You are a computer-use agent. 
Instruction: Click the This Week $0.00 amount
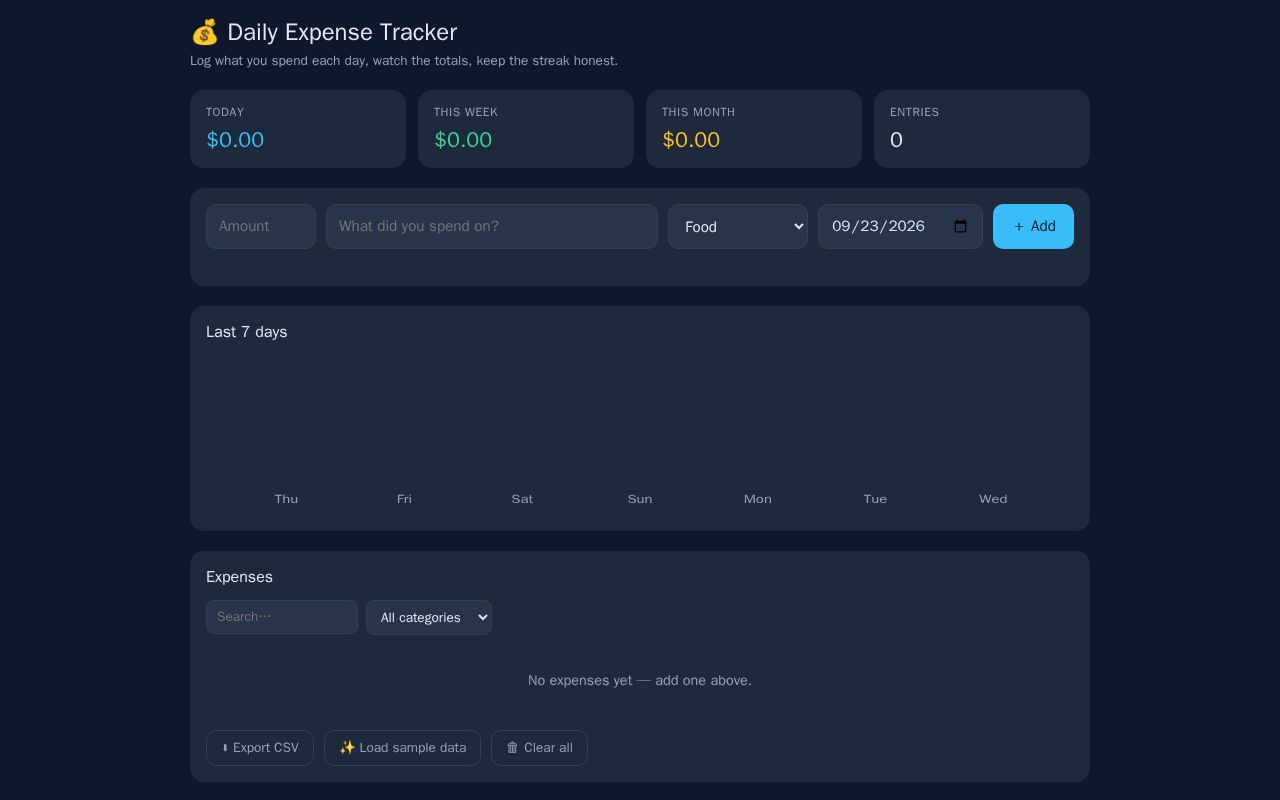click(463, 140)
